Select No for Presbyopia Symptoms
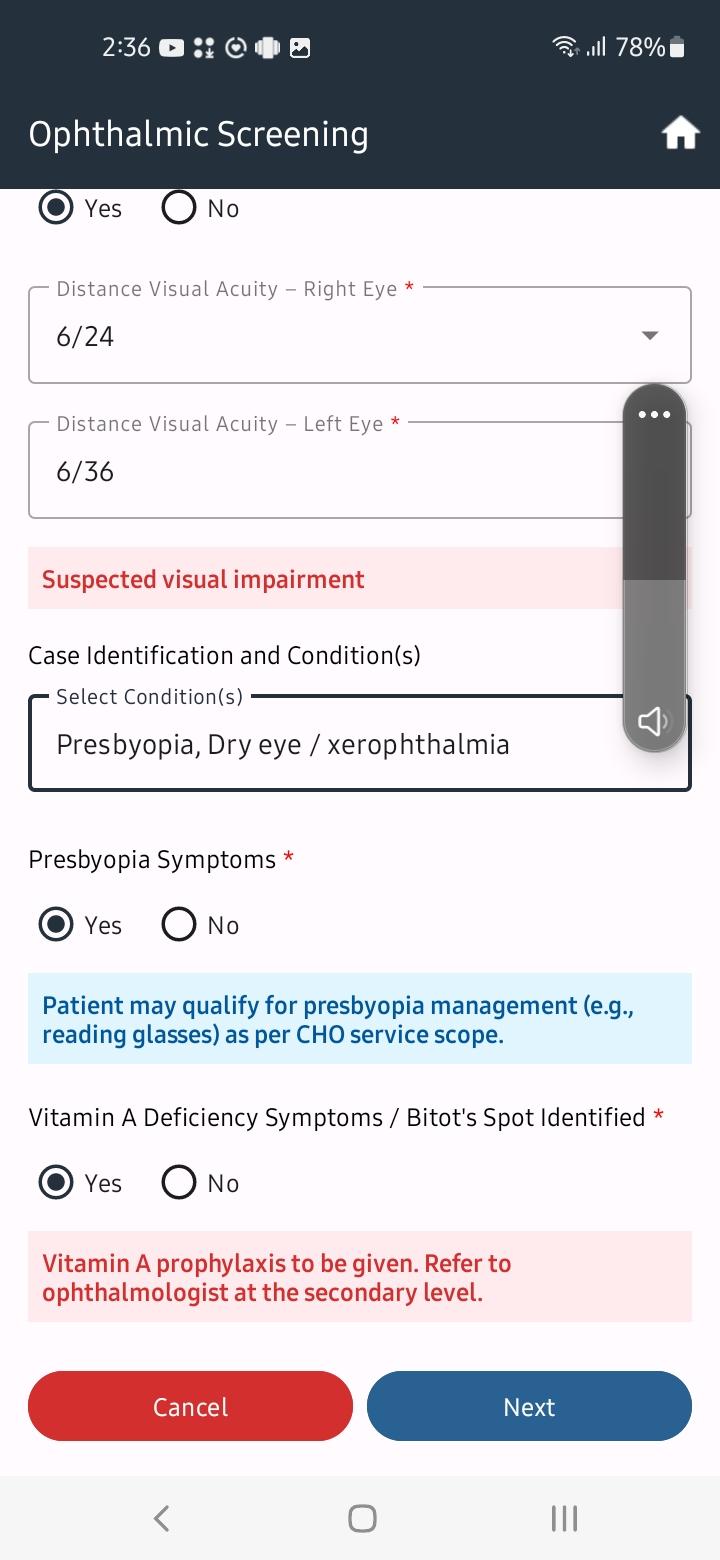 click(179, 925)
